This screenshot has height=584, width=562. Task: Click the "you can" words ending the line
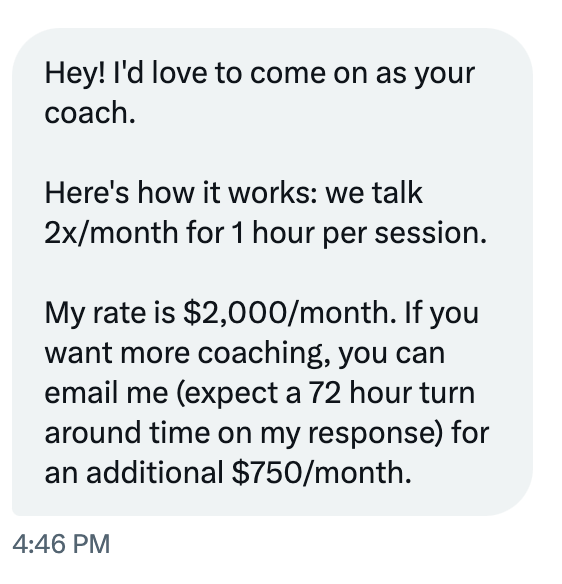[x=392, y=355]
